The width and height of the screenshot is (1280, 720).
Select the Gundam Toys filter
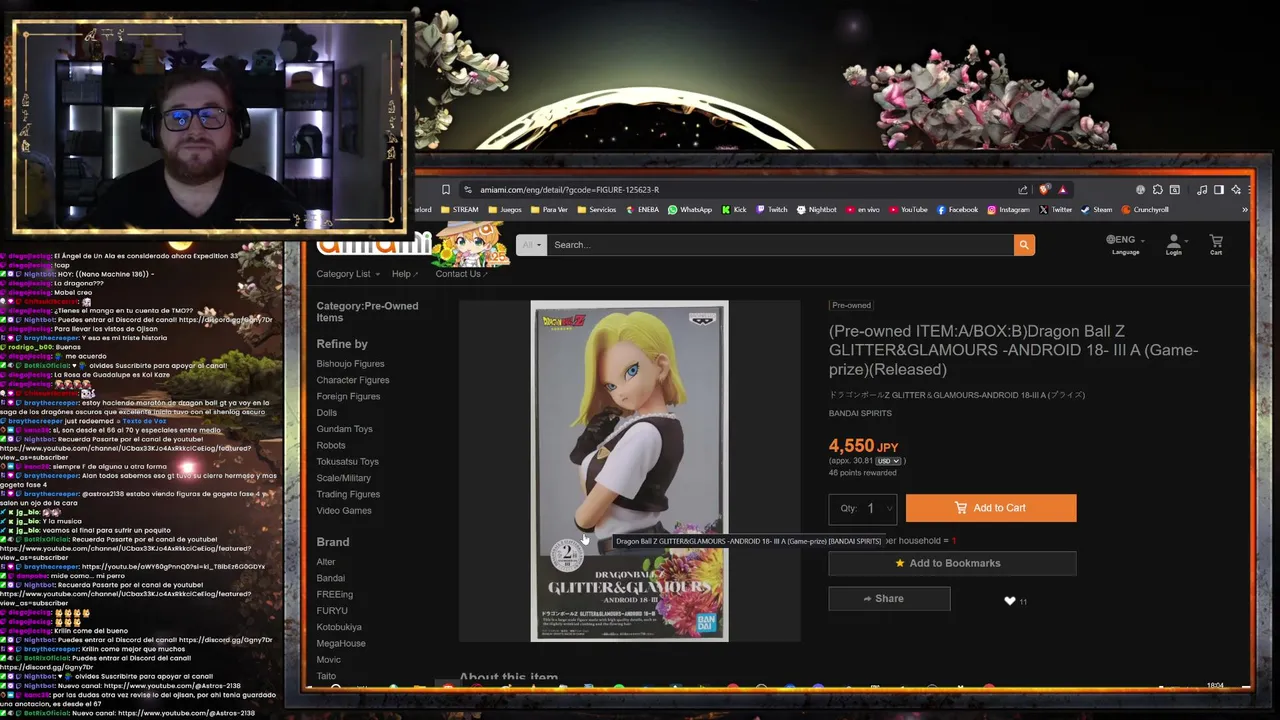[344, 429]
